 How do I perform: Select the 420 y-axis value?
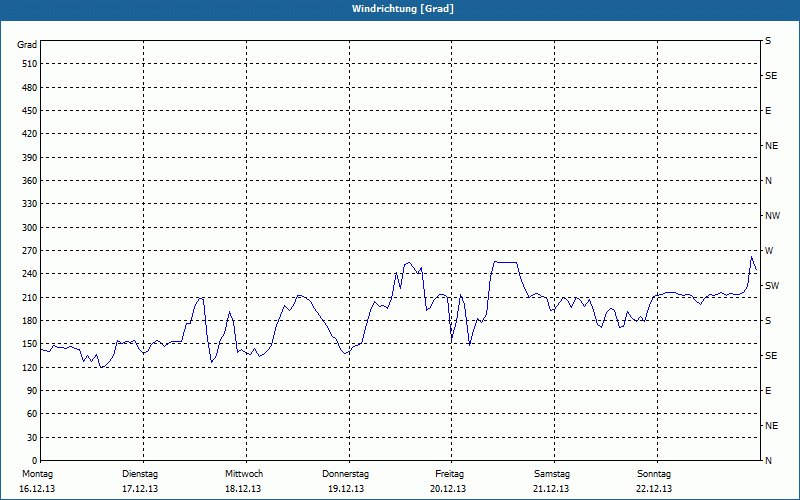29,134
